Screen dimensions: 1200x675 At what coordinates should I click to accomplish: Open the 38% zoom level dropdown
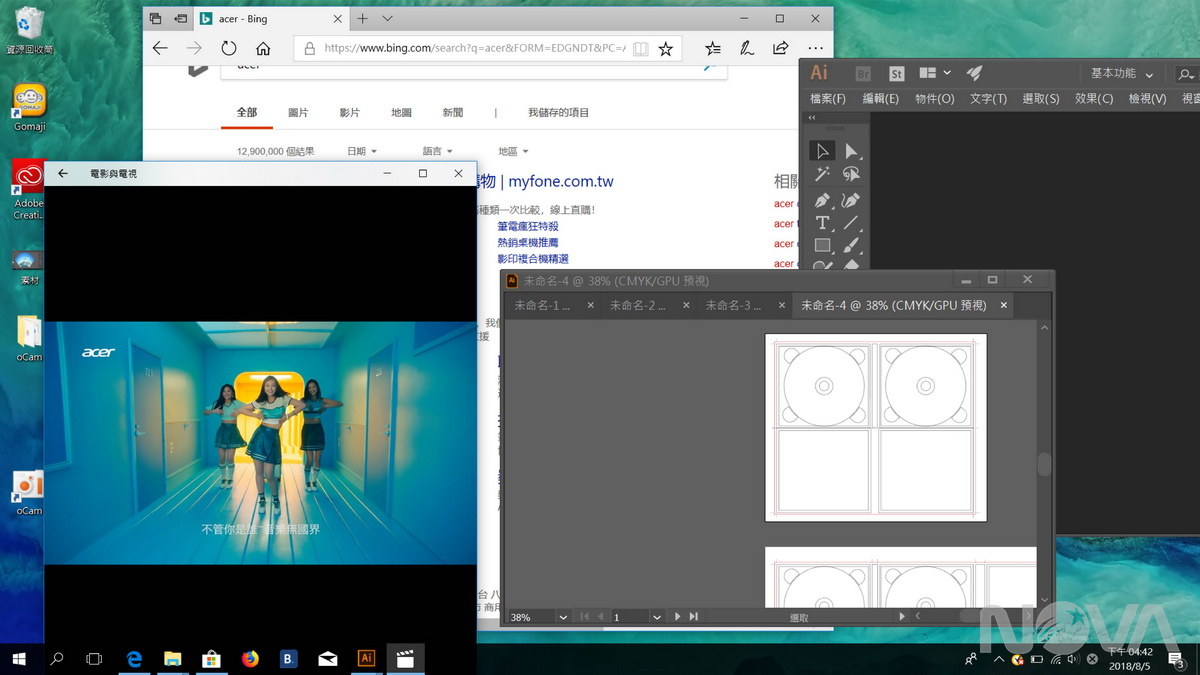pos(563,617)
